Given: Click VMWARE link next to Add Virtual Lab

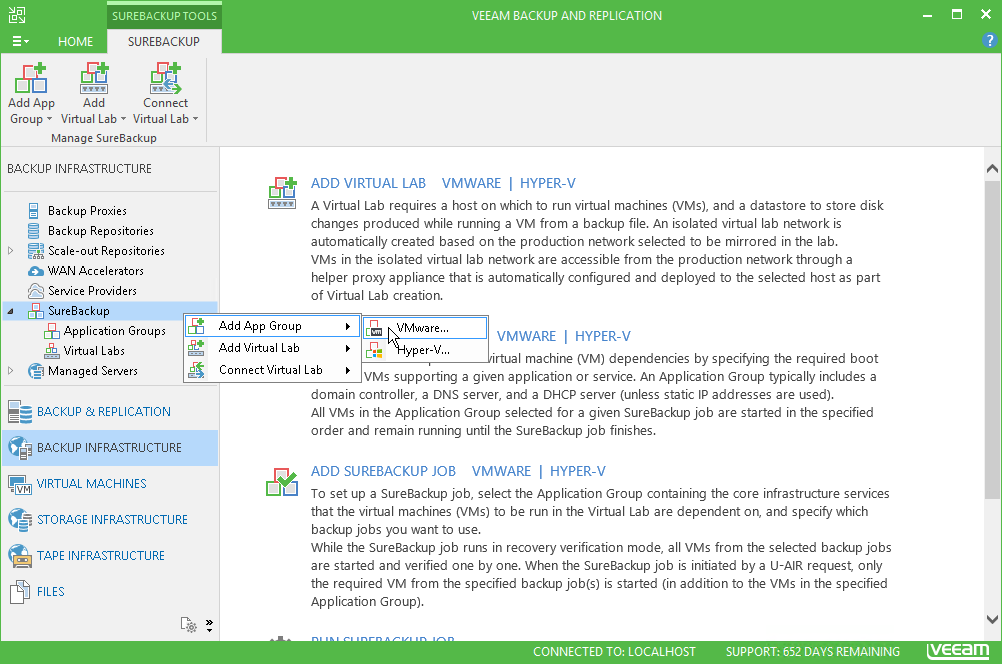Looking at the screenshot, I should 471,183.
